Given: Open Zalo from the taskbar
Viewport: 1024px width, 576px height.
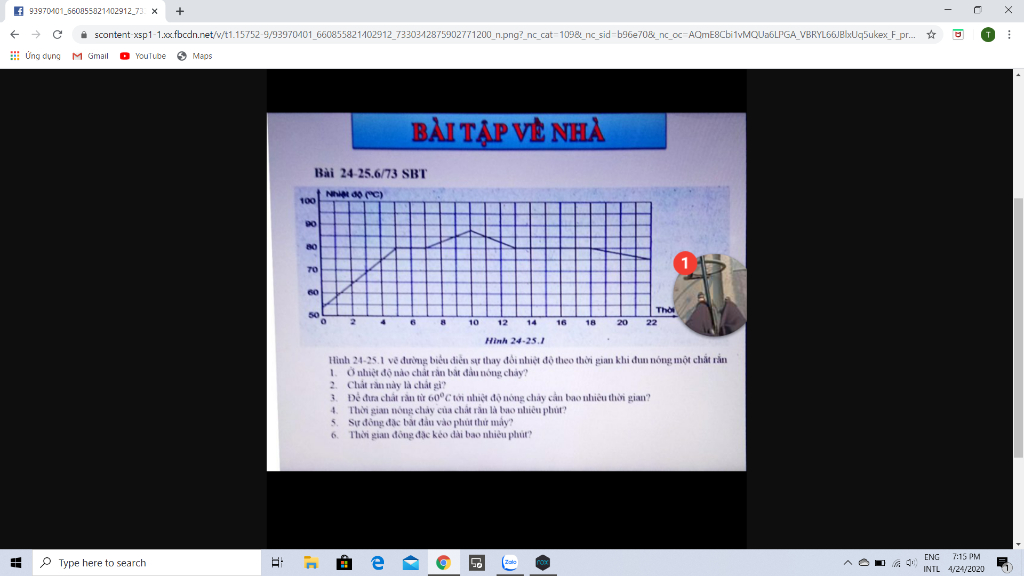Looking at the screenshot, I should tap(510, 562).
